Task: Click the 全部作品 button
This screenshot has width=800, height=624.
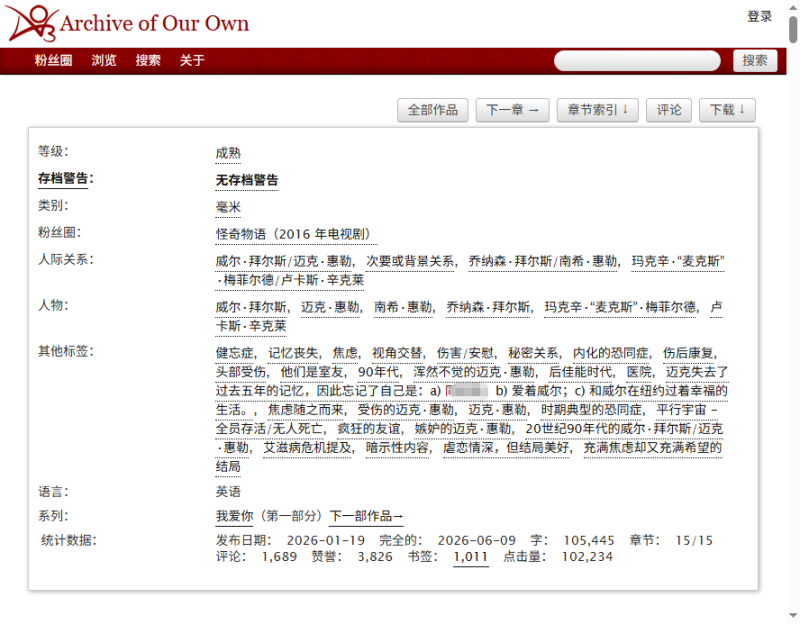Action: 433,110
